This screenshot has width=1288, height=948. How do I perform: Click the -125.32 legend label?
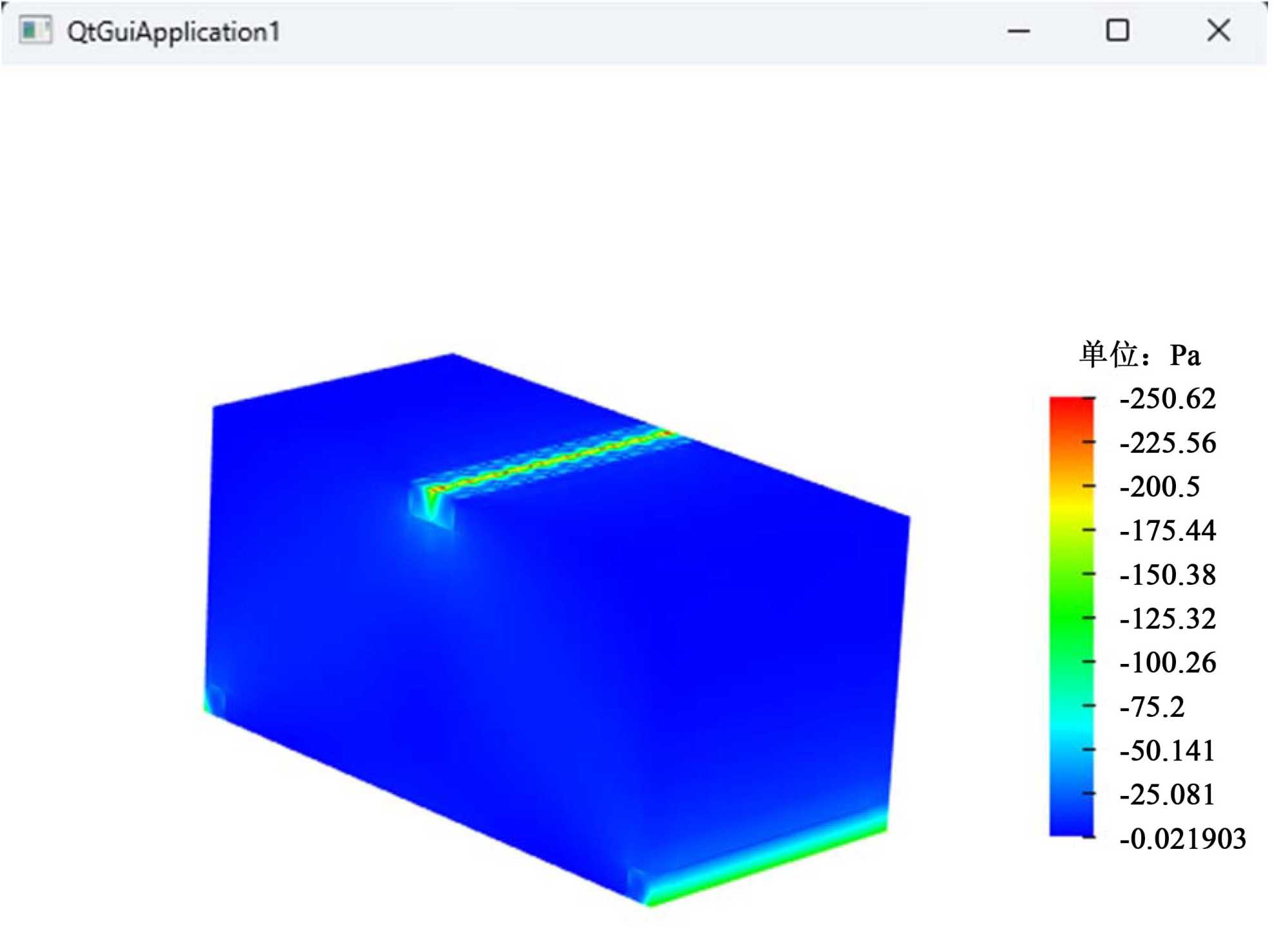click(1167, 619)
